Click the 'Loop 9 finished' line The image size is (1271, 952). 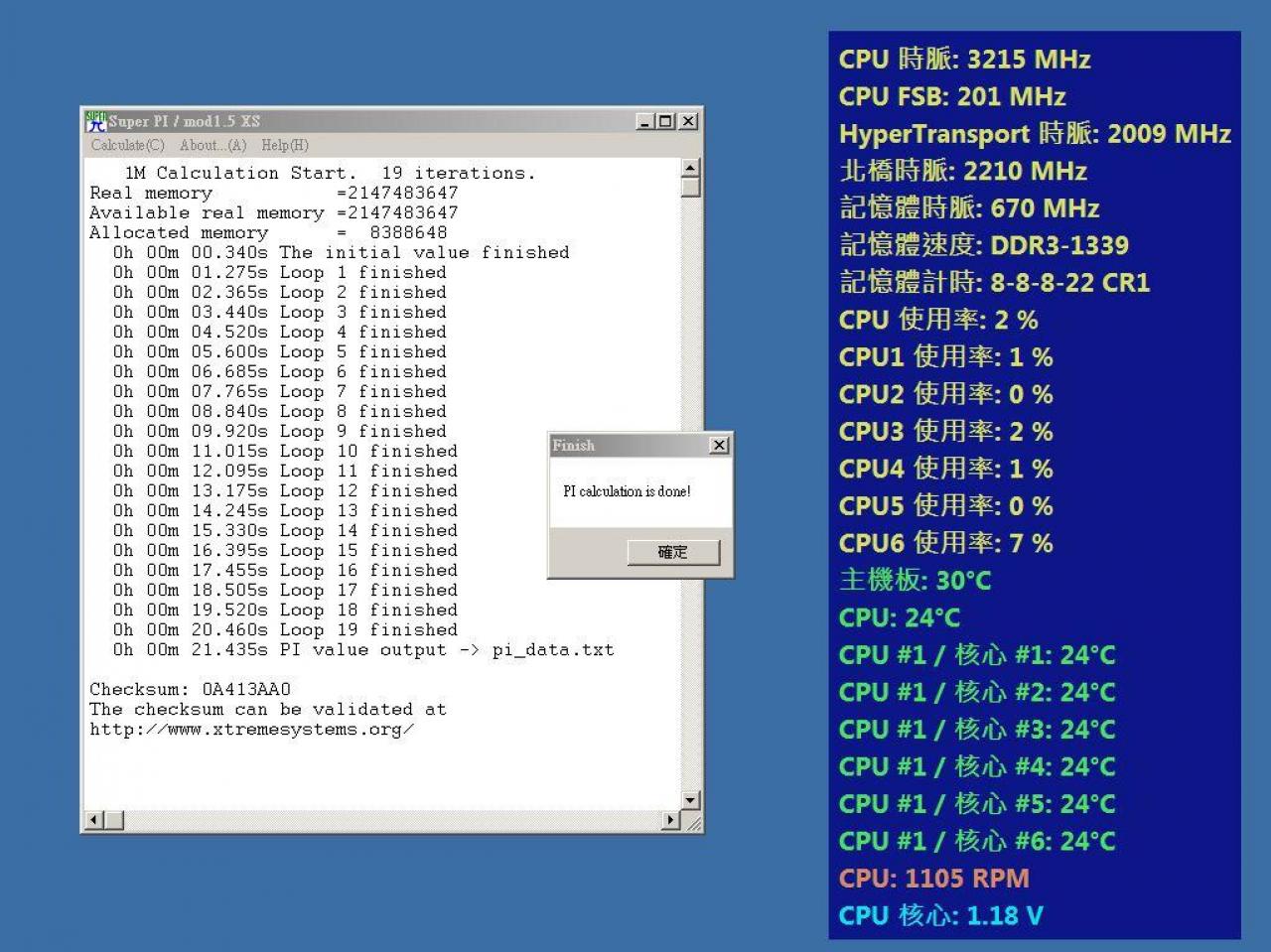click(x=279, y=431)
